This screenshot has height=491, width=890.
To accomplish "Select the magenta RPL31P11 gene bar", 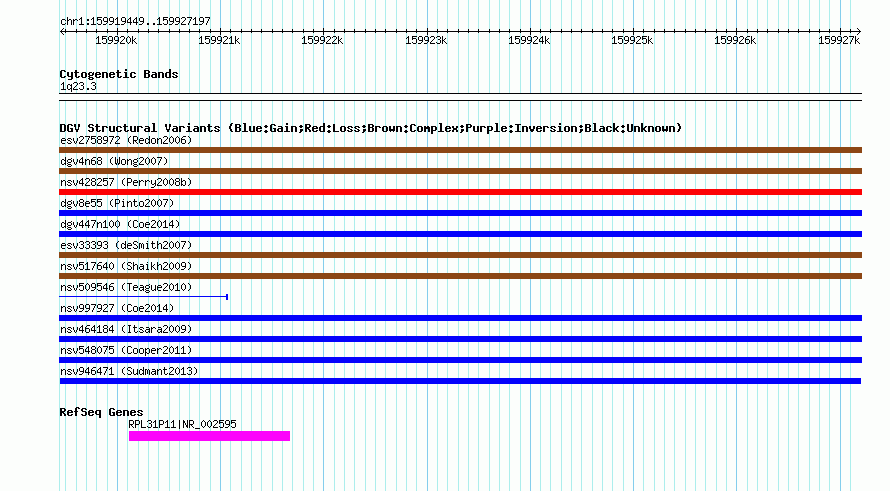I will click(209, 436).
